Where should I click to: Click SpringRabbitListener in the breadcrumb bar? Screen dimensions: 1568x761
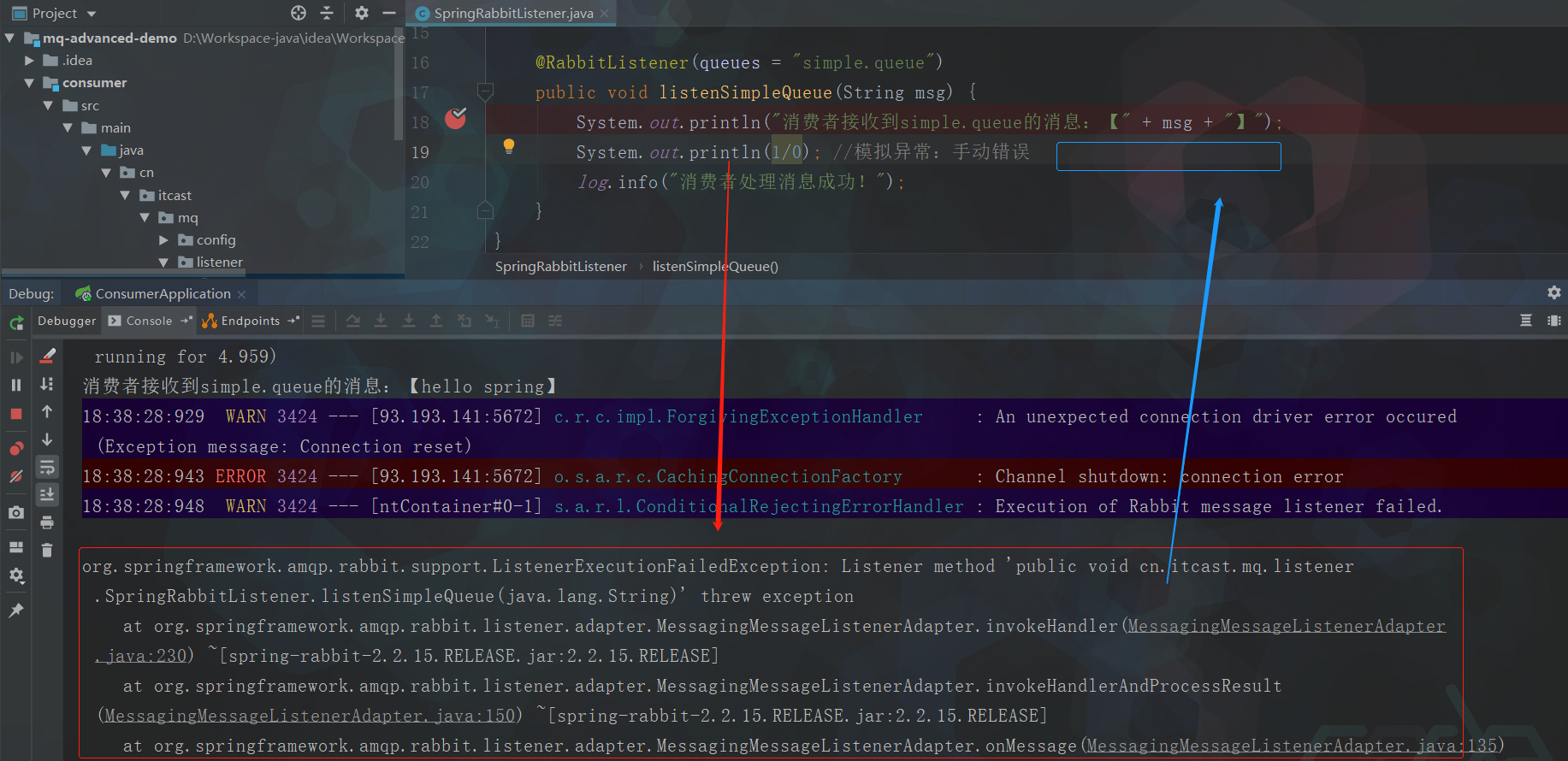coord(561,267)
